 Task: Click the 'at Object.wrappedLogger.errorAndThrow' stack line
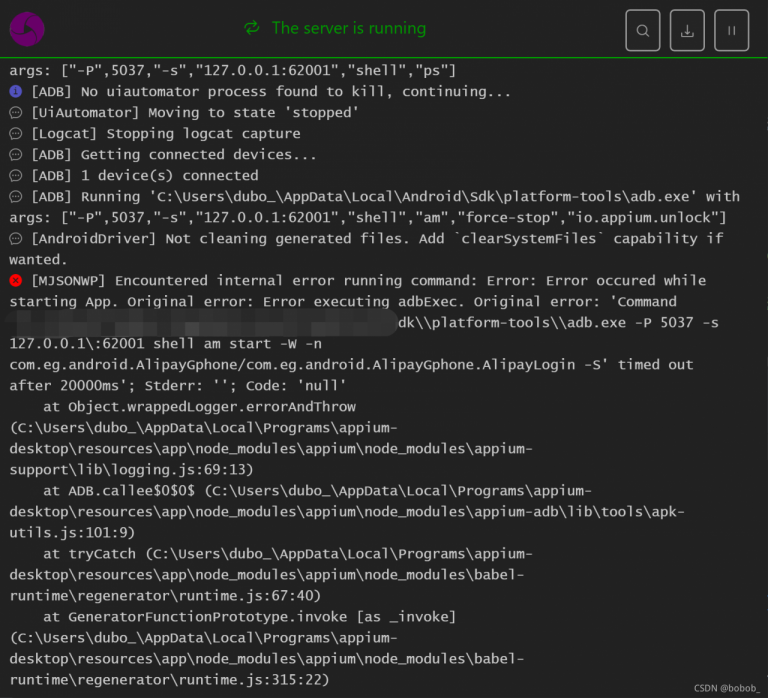(x=200, y=407)
